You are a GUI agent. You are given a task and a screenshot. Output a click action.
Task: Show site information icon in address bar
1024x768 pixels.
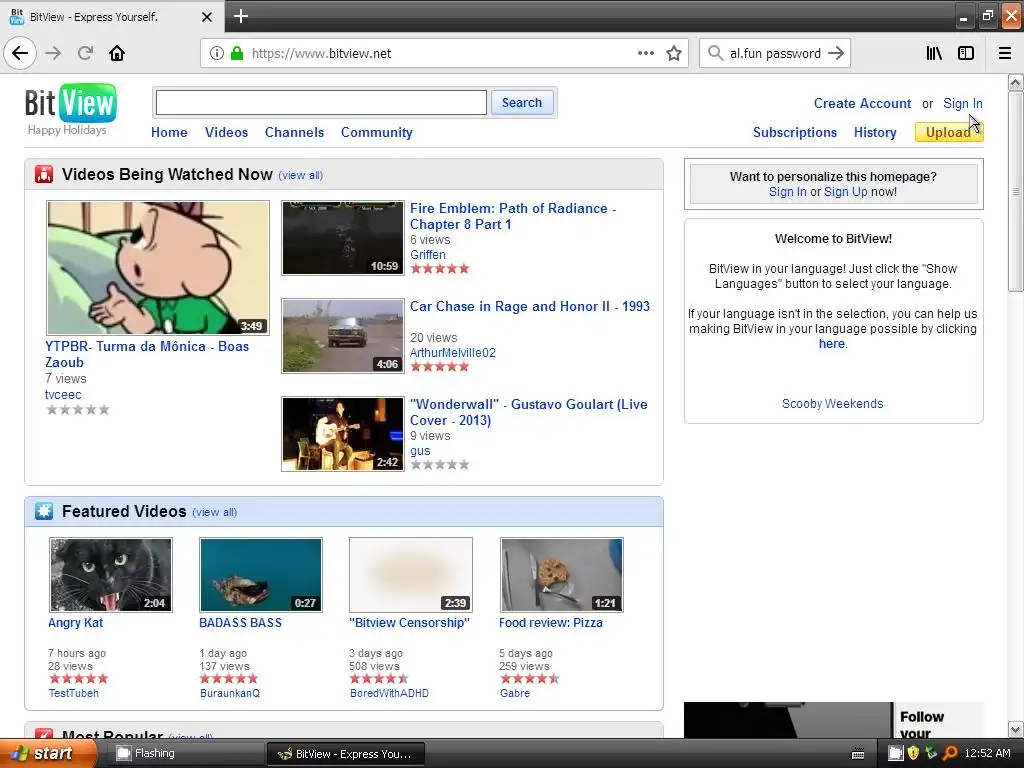pyautogui.click(x=216, y=53)
